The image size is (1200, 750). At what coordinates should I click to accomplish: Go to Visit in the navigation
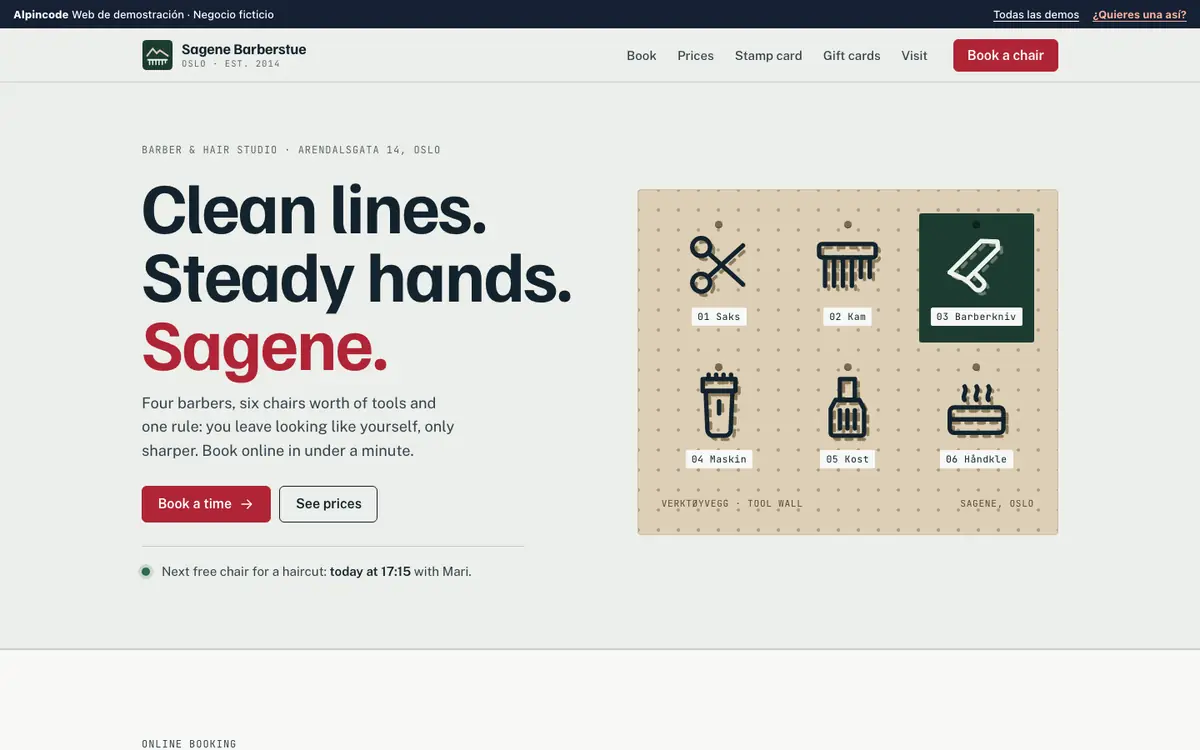[x=914, y=56]
